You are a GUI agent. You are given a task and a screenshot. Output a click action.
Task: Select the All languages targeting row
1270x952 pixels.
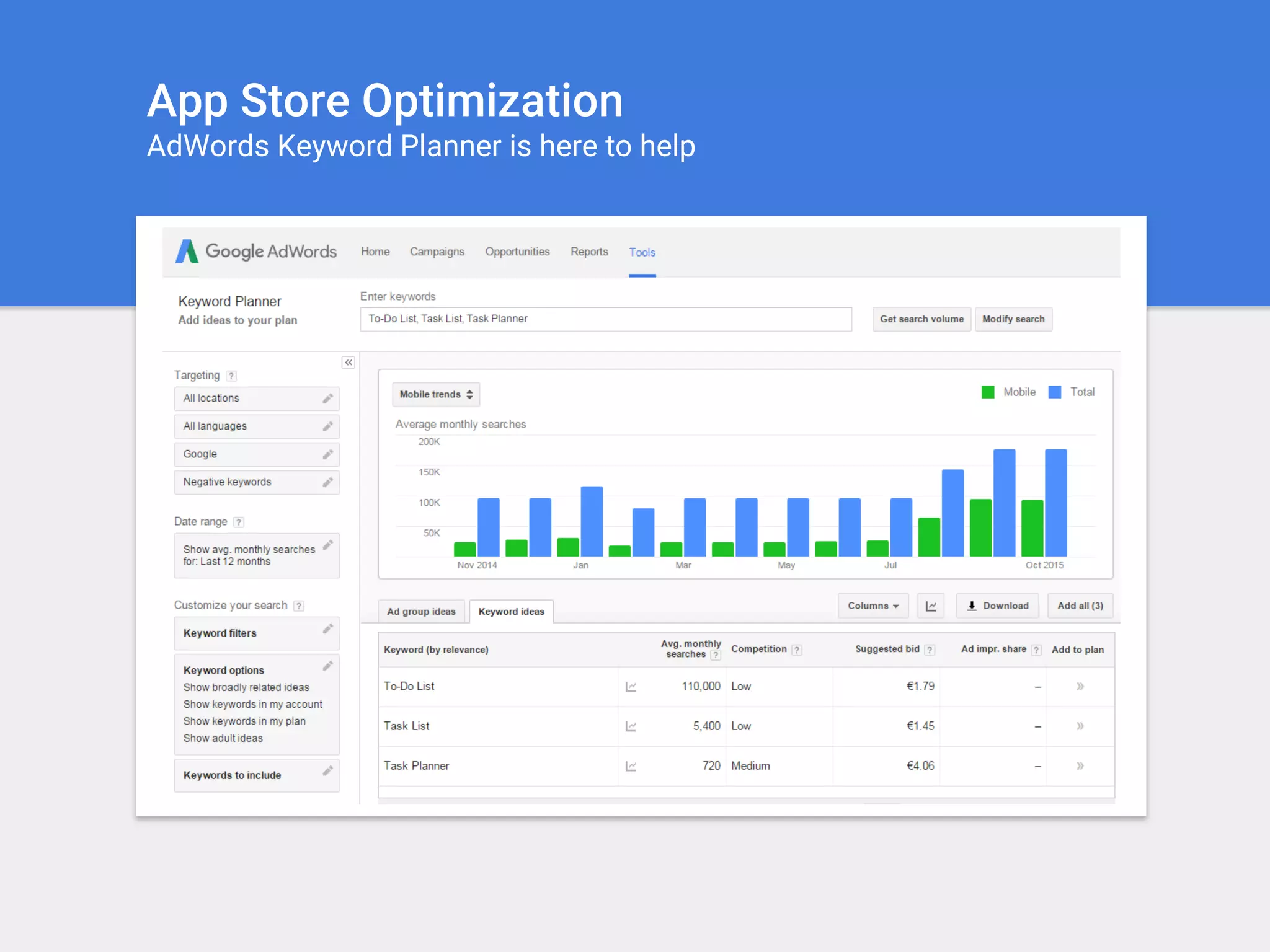[x=257, y=426]
